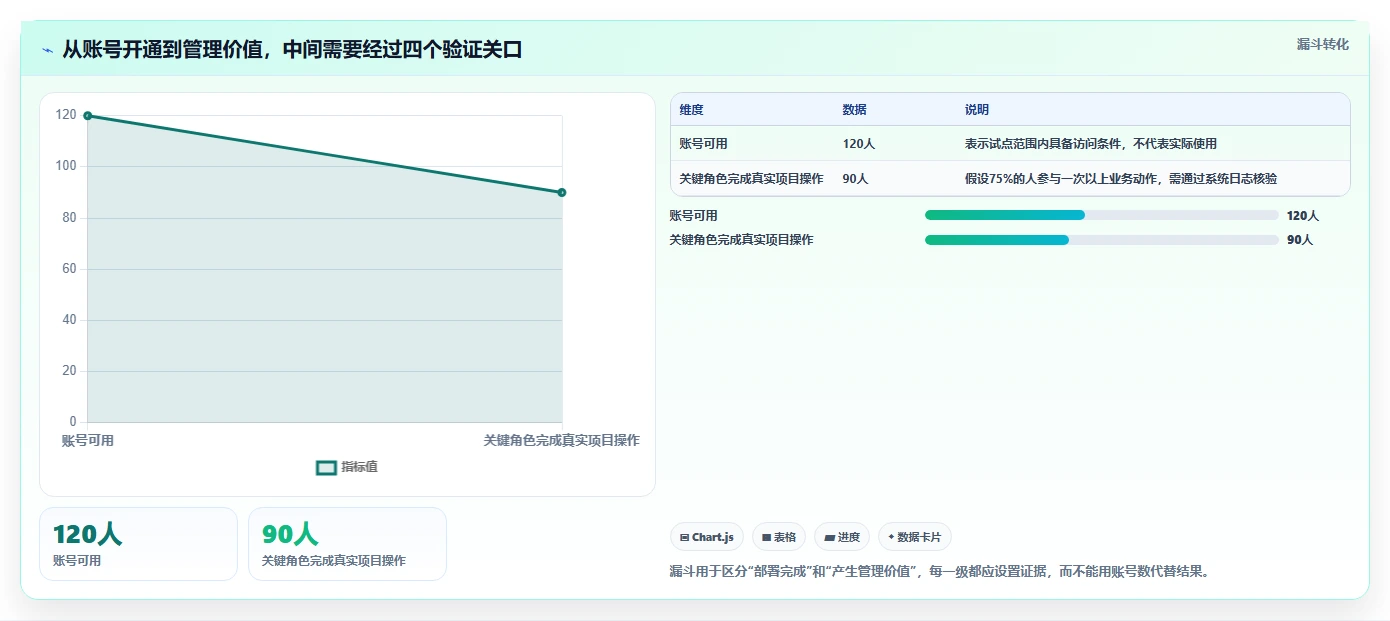This screenshot has height=621, width=1390.
Task: Toggle the 指标值 legend swatch
Action: point(326,467)
